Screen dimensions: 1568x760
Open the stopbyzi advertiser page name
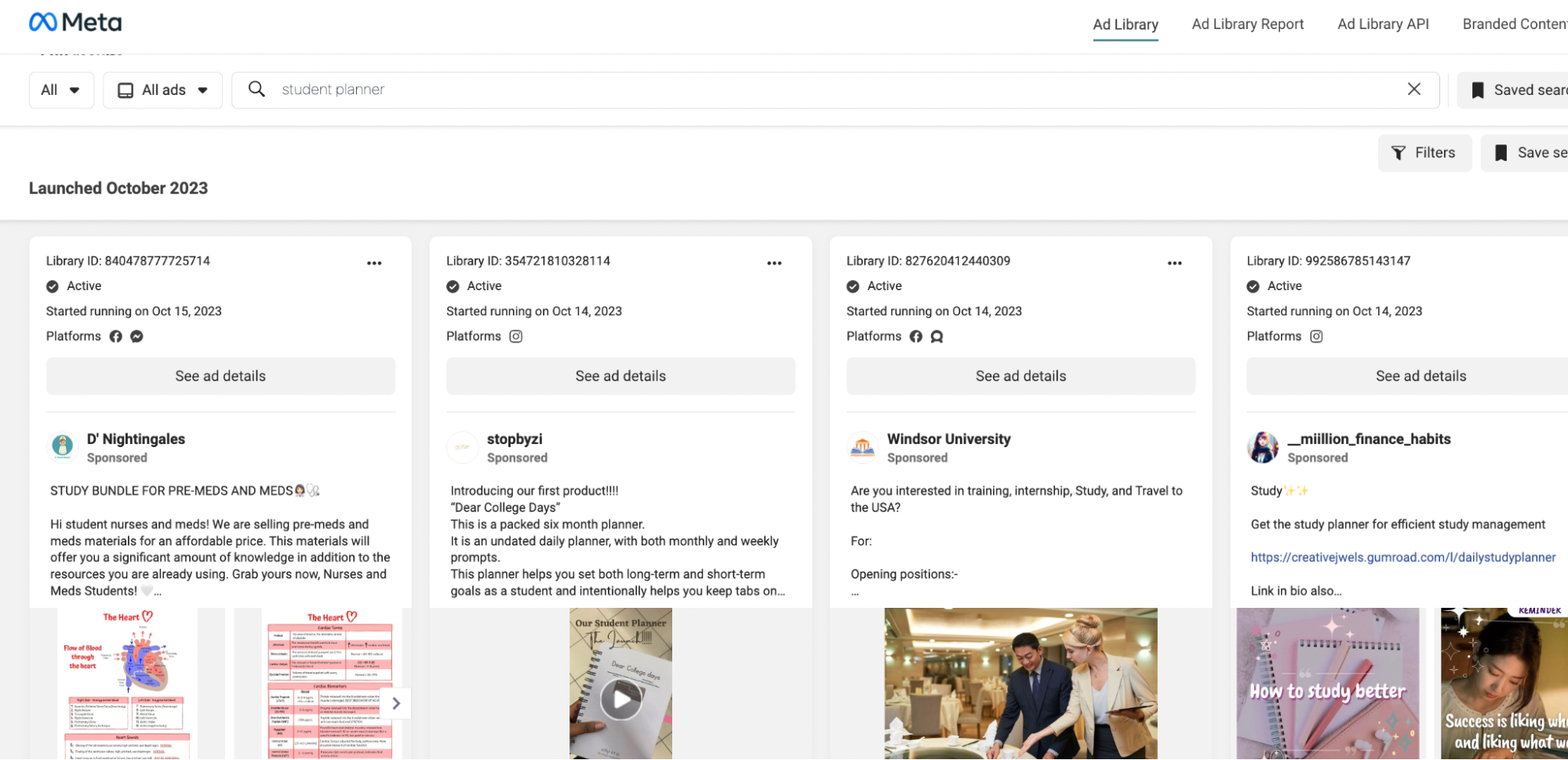coord(515,439)
